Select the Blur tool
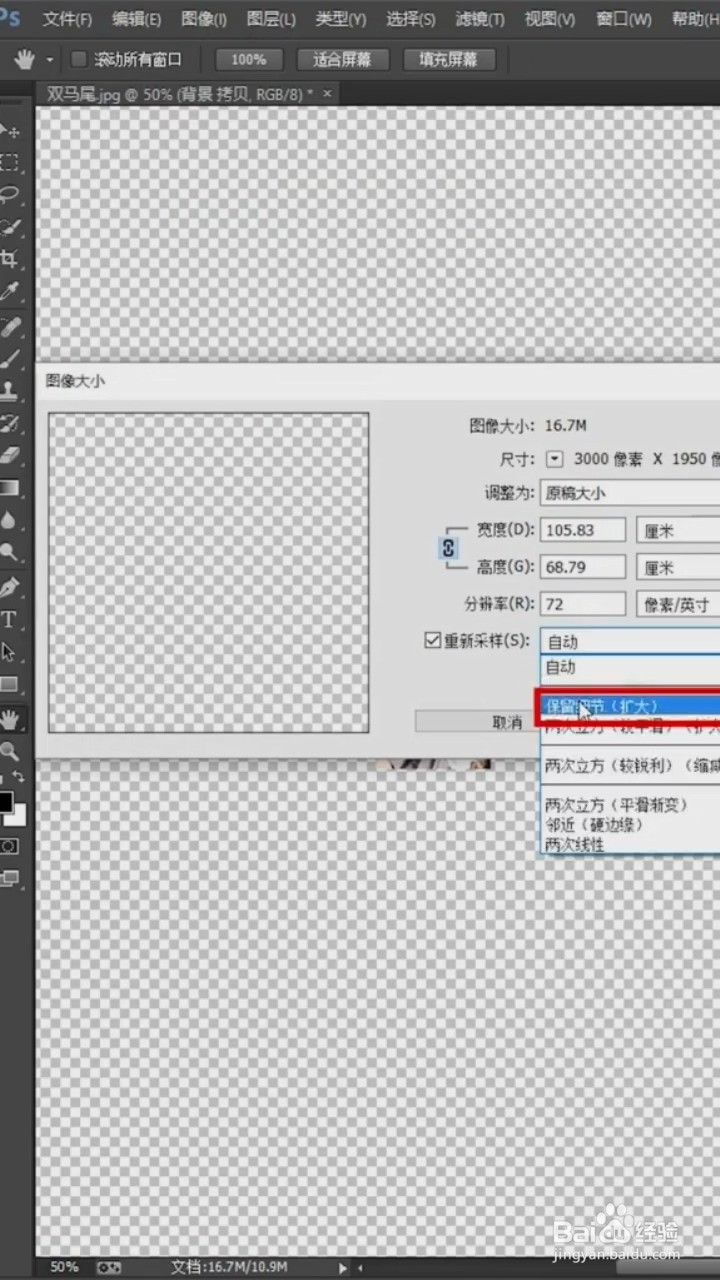 (x=9, y=519)
